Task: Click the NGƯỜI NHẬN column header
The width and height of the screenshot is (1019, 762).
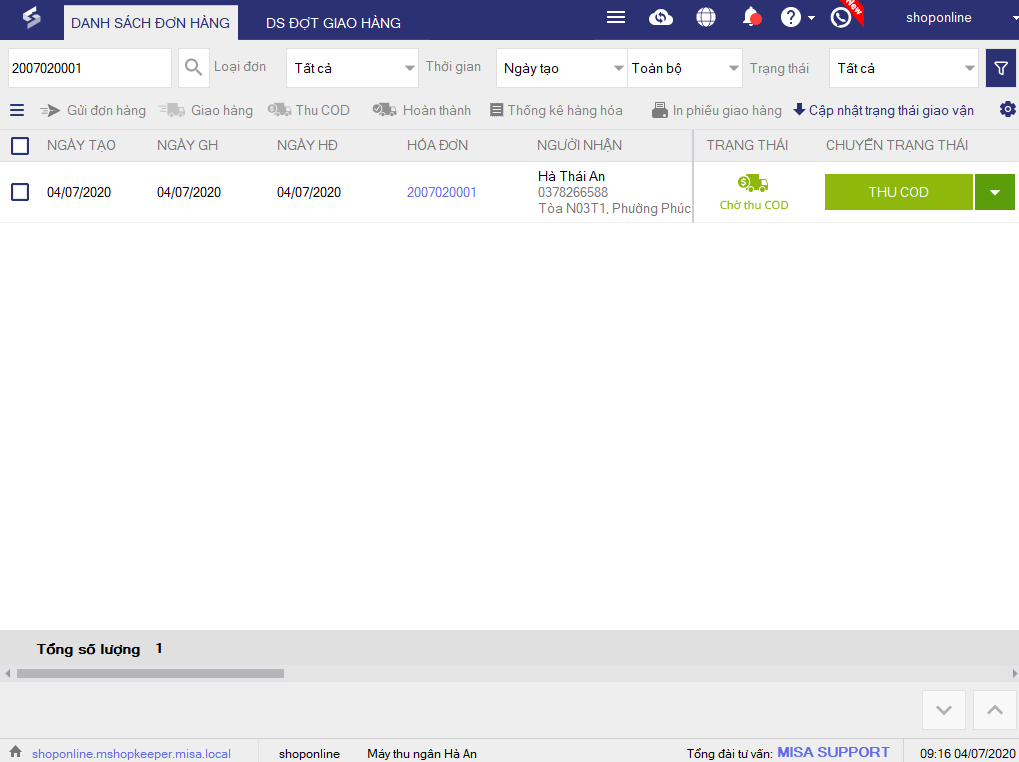Action: point(579,146)
